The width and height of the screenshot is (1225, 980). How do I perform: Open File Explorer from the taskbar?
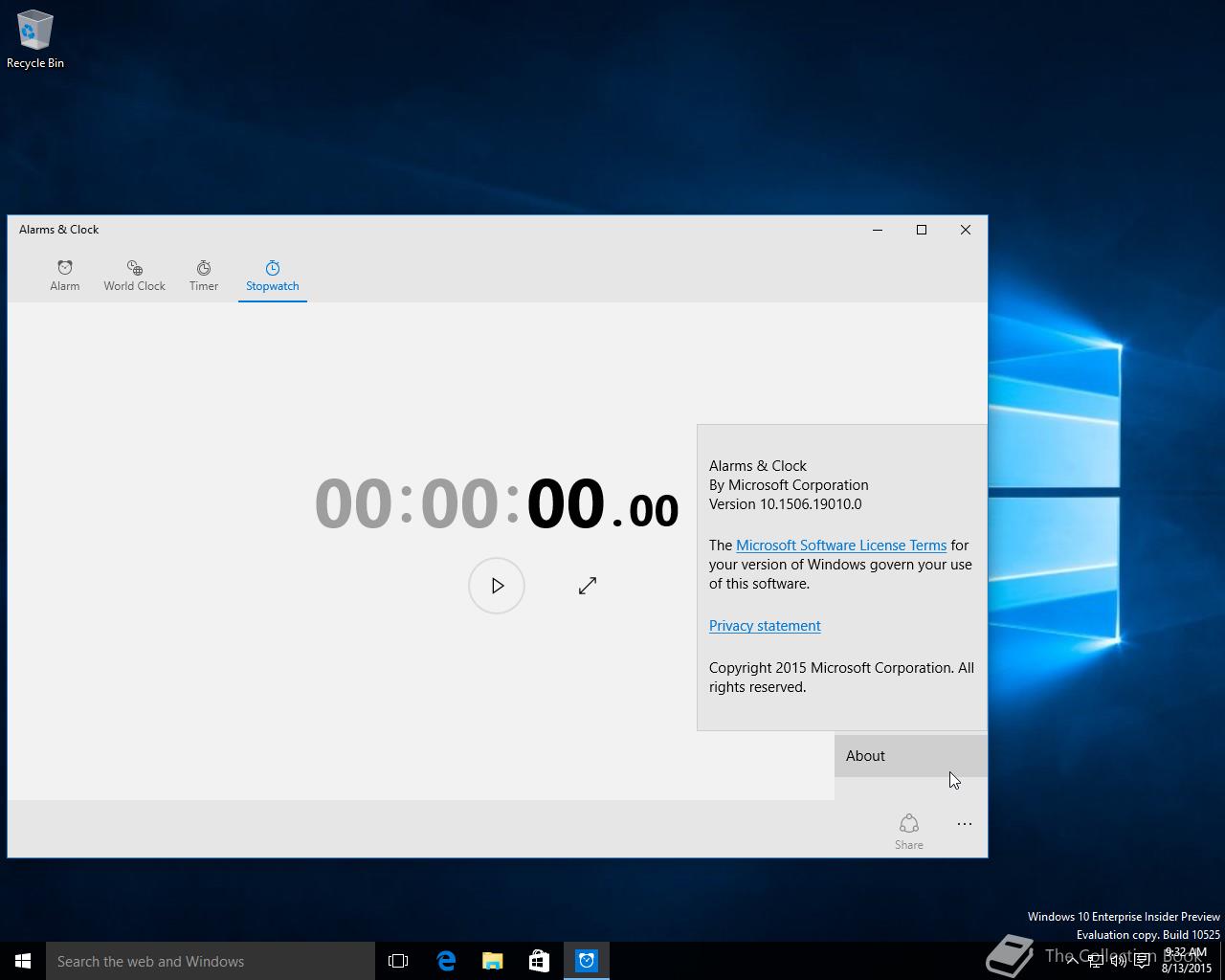[492, 961]
